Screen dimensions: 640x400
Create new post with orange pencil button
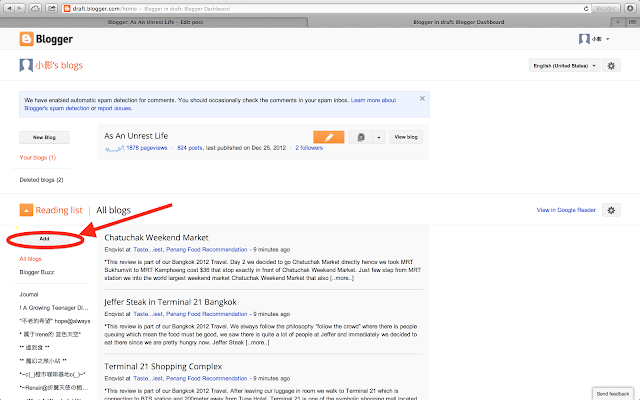pyautogui.click(x=329, y=137)
